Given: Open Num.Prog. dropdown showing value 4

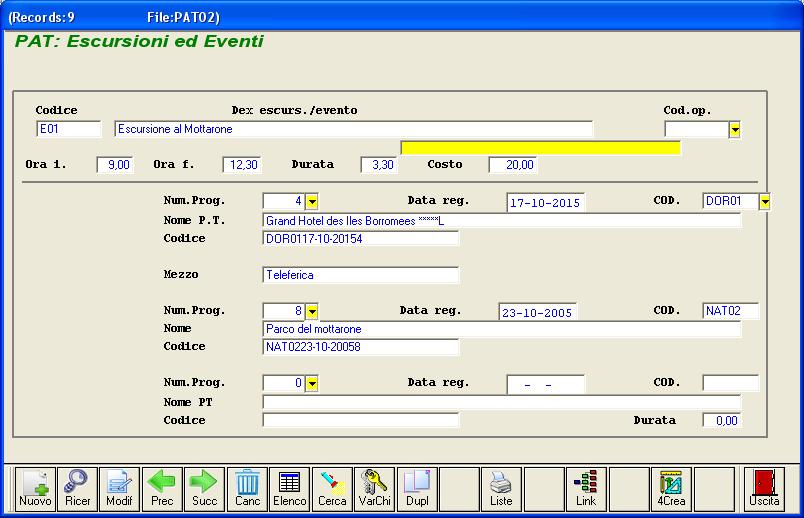Looking at the screenshot, I should click(x=312, y=202).
